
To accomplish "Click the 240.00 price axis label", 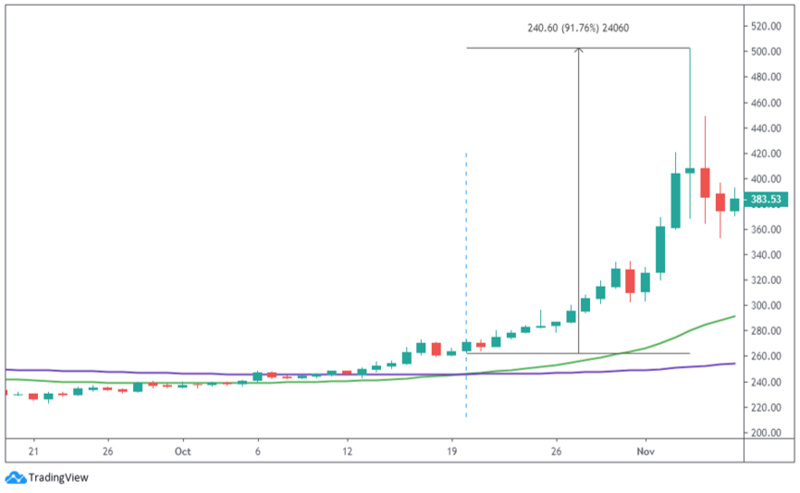I will (766, 382).
